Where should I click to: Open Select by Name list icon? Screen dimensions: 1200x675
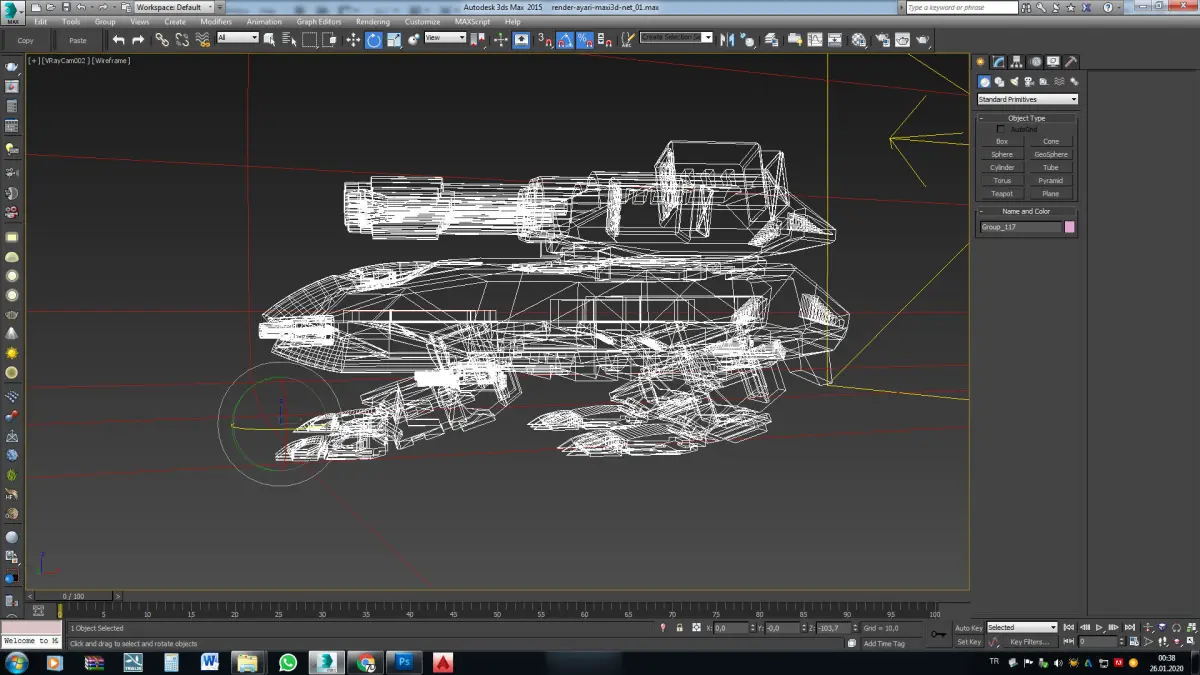coord(291,40)
